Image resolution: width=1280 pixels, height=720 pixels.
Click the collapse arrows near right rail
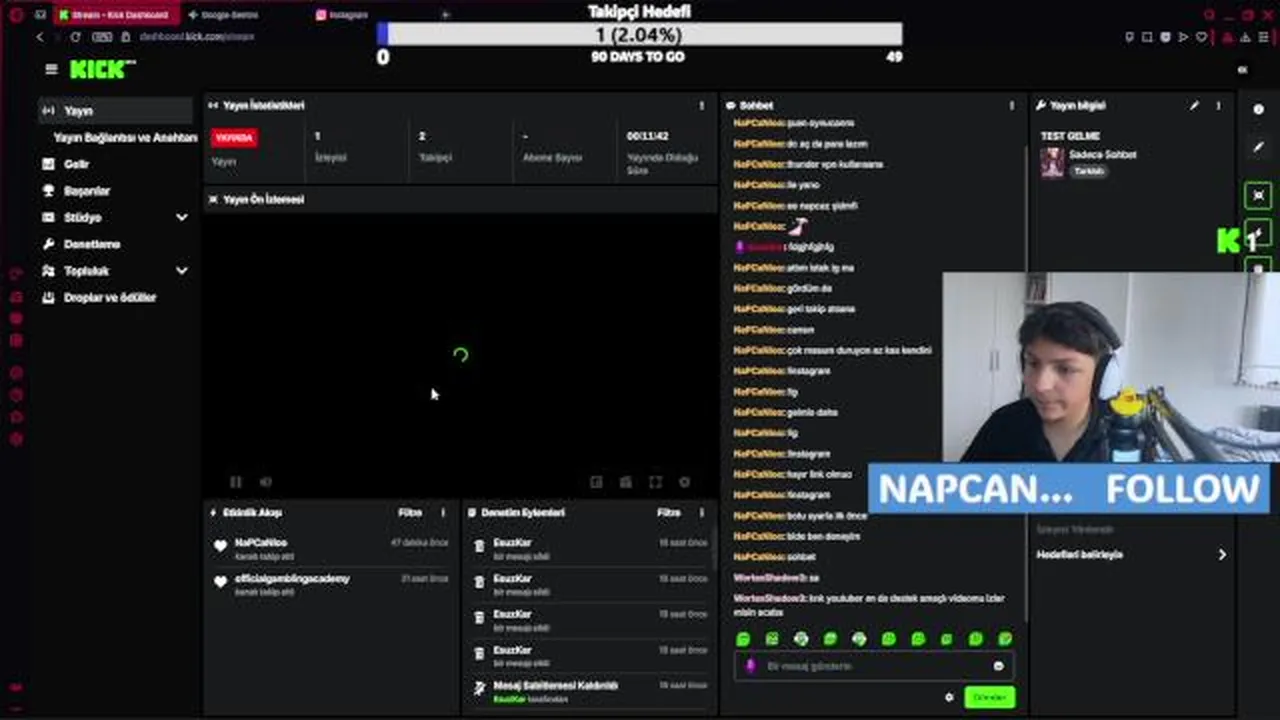pos(1242,70)
